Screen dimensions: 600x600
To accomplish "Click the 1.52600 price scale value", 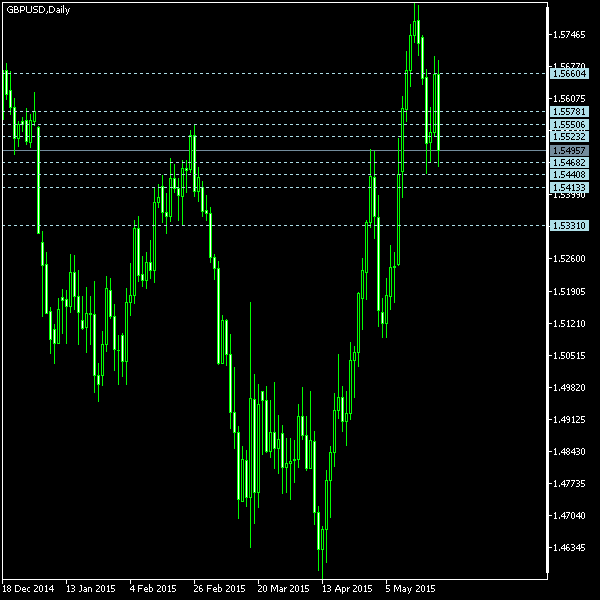I will click(569, 259).
